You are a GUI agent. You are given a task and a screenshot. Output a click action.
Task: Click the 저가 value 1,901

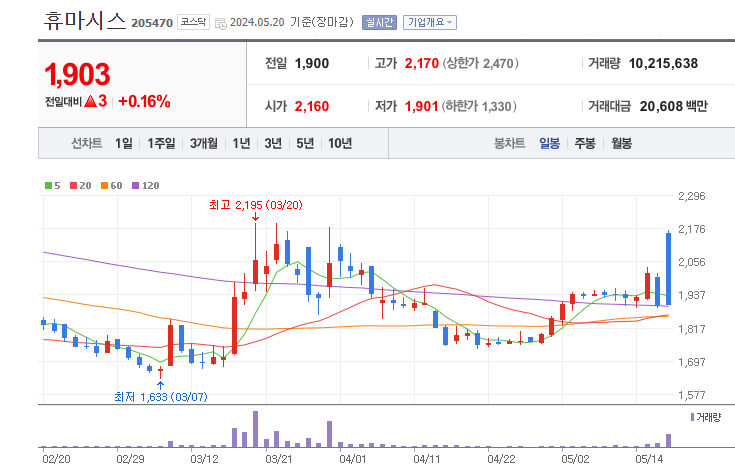coord(421,106)
